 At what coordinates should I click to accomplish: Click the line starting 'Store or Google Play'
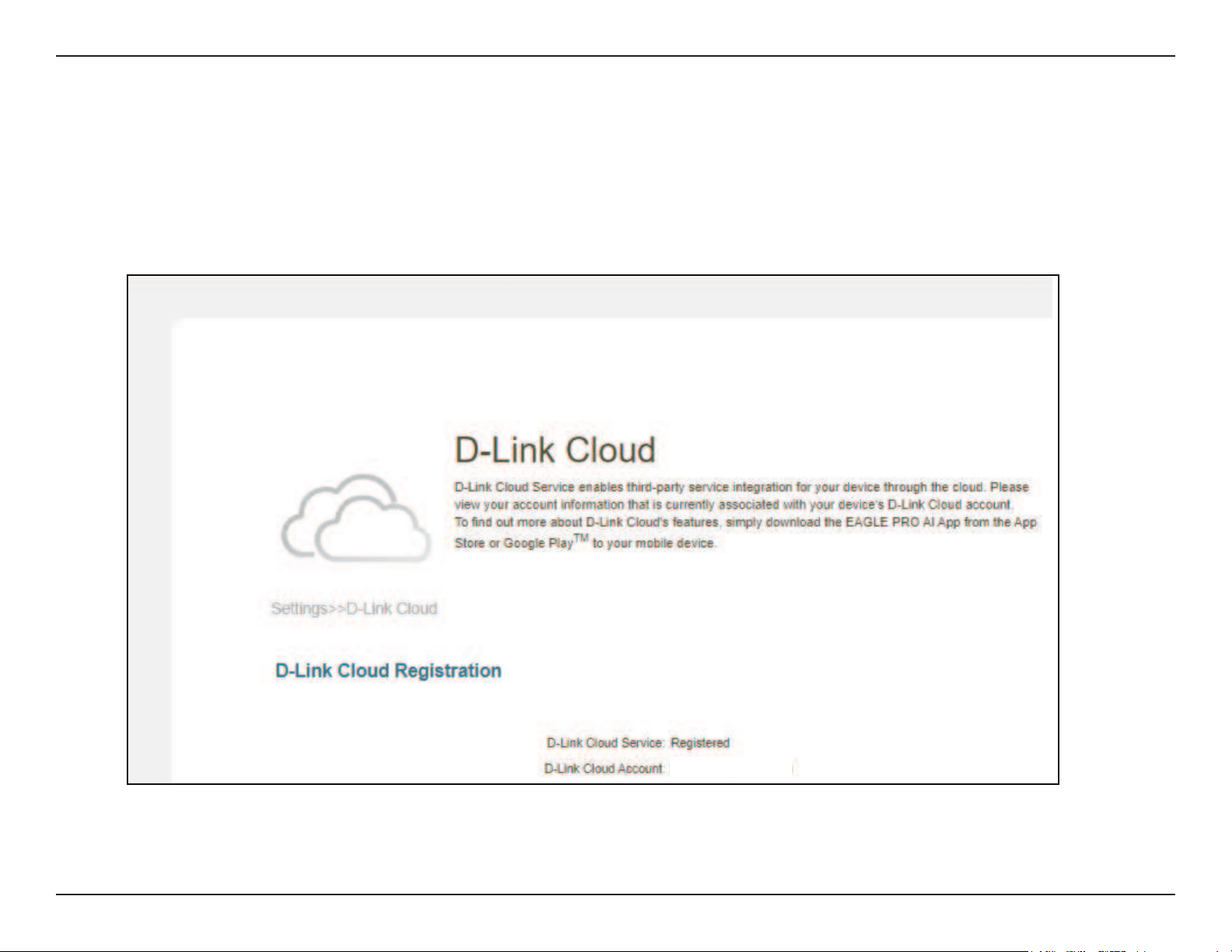(x=585, y=542)
